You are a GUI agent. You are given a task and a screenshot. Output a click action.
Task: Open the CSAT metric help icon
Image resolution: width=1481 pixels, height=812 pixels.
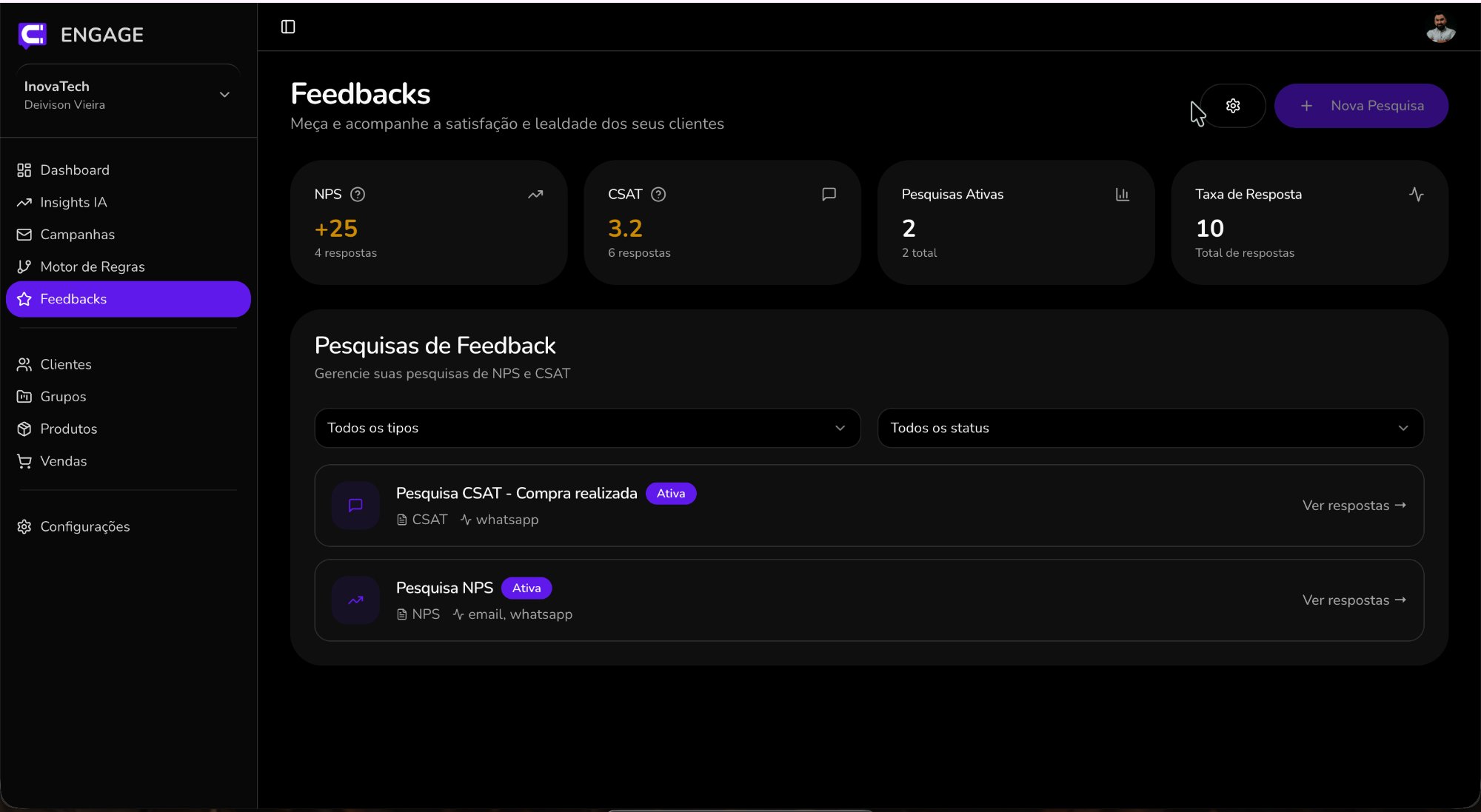658,195
